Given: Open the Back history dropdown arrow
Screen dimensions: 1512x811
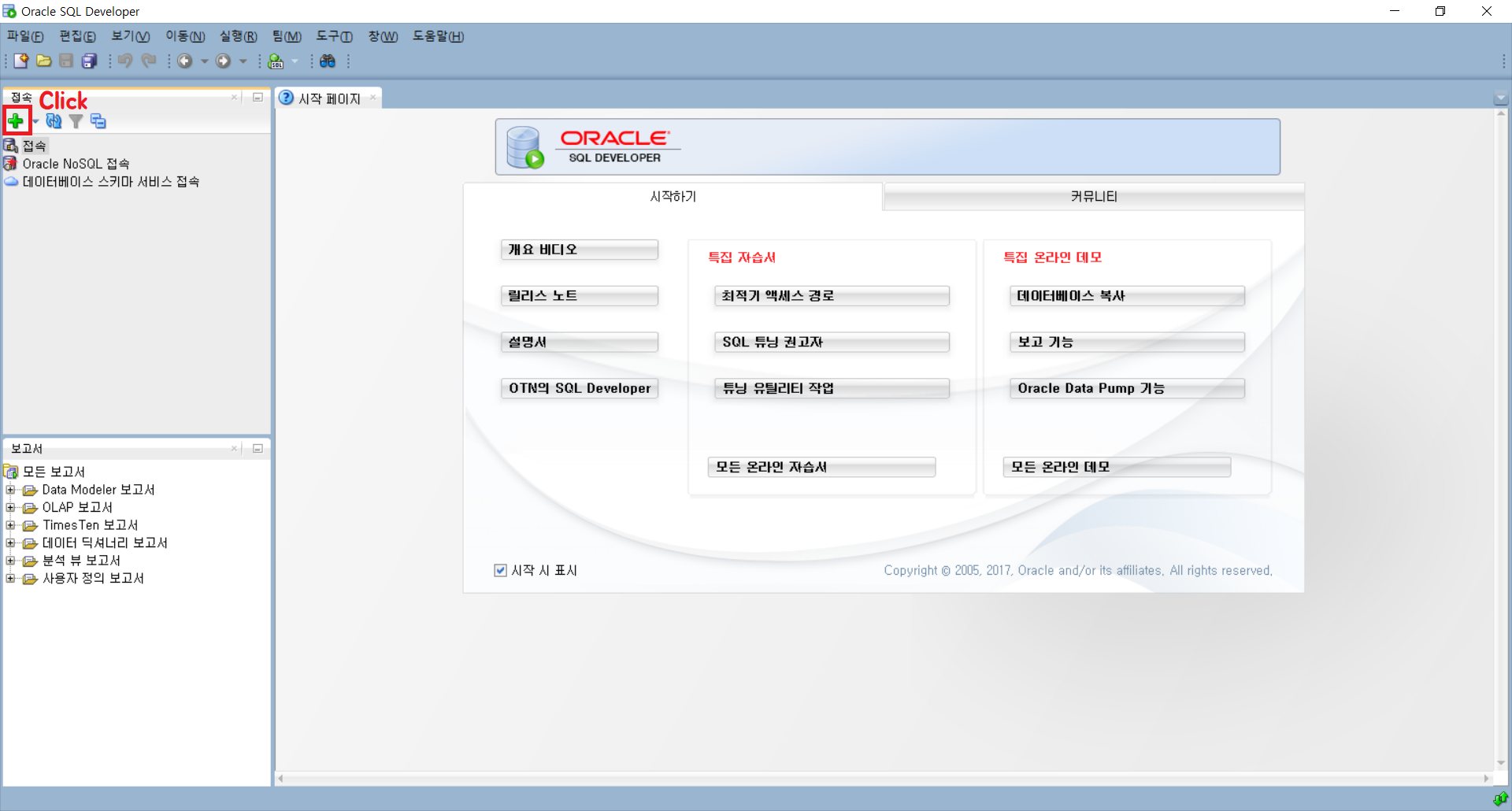Looking at the screenshot, I should tap(205, 61).
